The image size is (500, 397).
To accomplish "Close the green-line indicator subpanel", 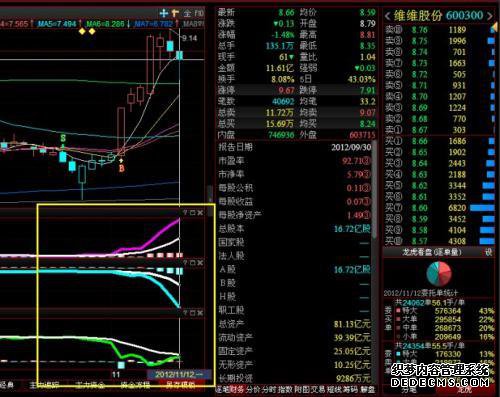I will pyautogui.click(x=200, y=313).
